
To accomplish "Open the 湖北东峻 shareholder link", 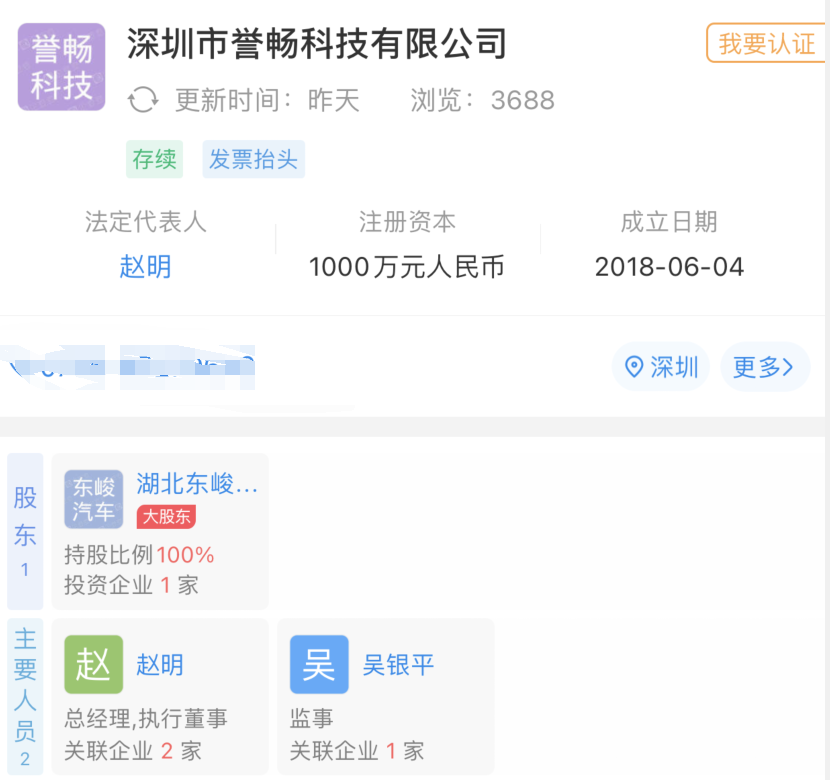I will click(x=197, y=485).
